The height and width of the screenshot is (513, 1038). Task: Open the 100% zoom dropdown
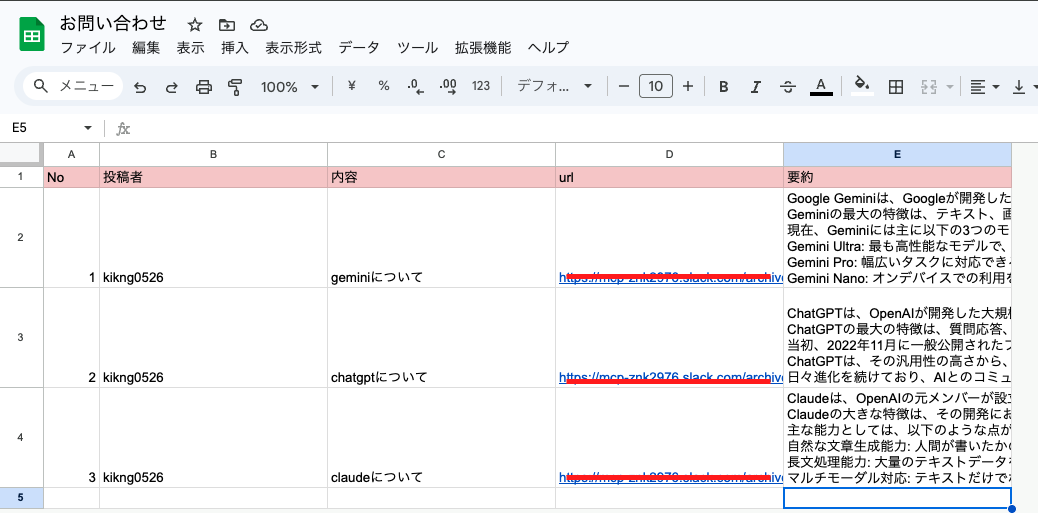pyautogui.click(x=290, y=87)
